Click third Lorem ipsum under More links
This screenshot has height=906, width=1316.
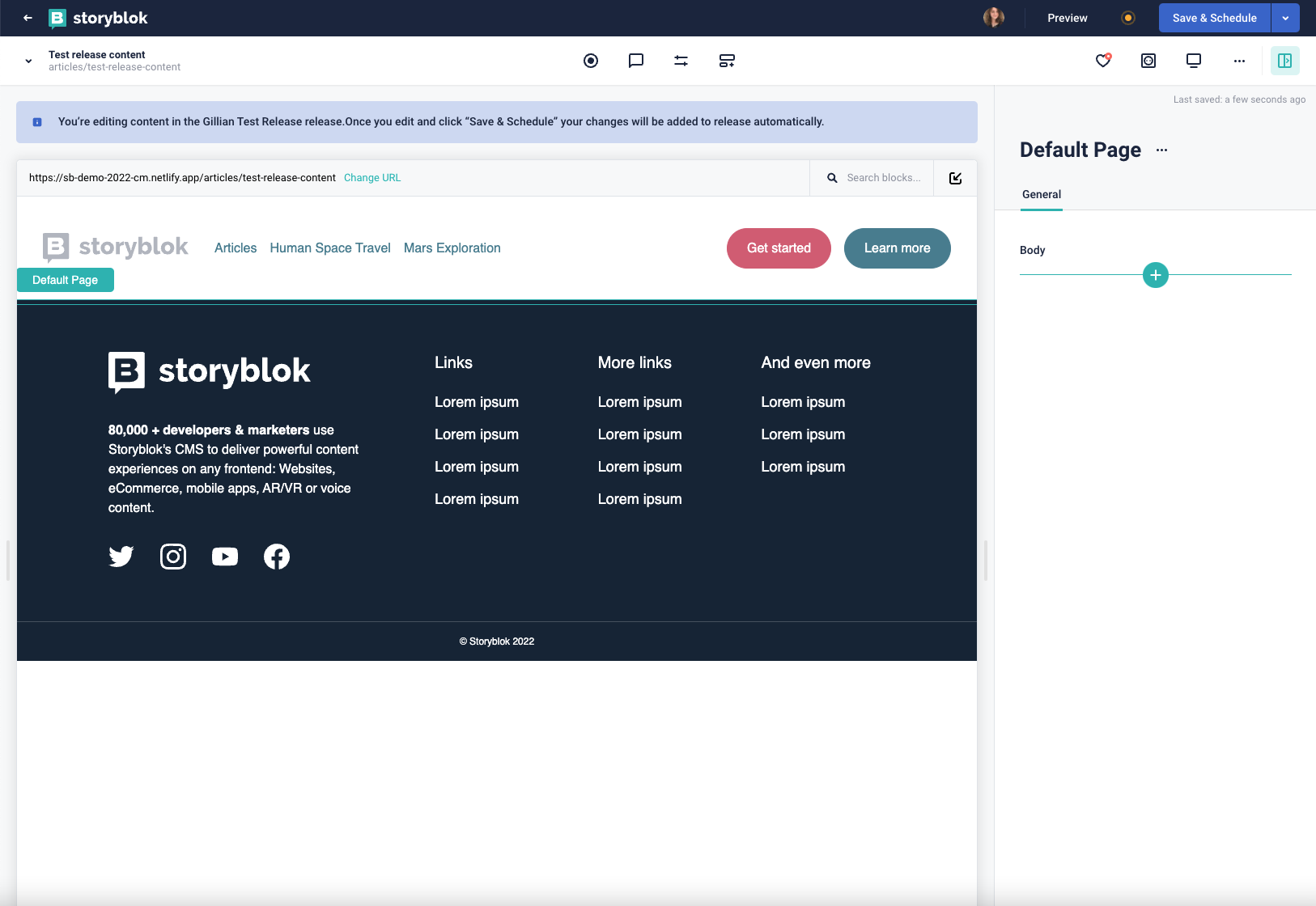pos(640,467)
